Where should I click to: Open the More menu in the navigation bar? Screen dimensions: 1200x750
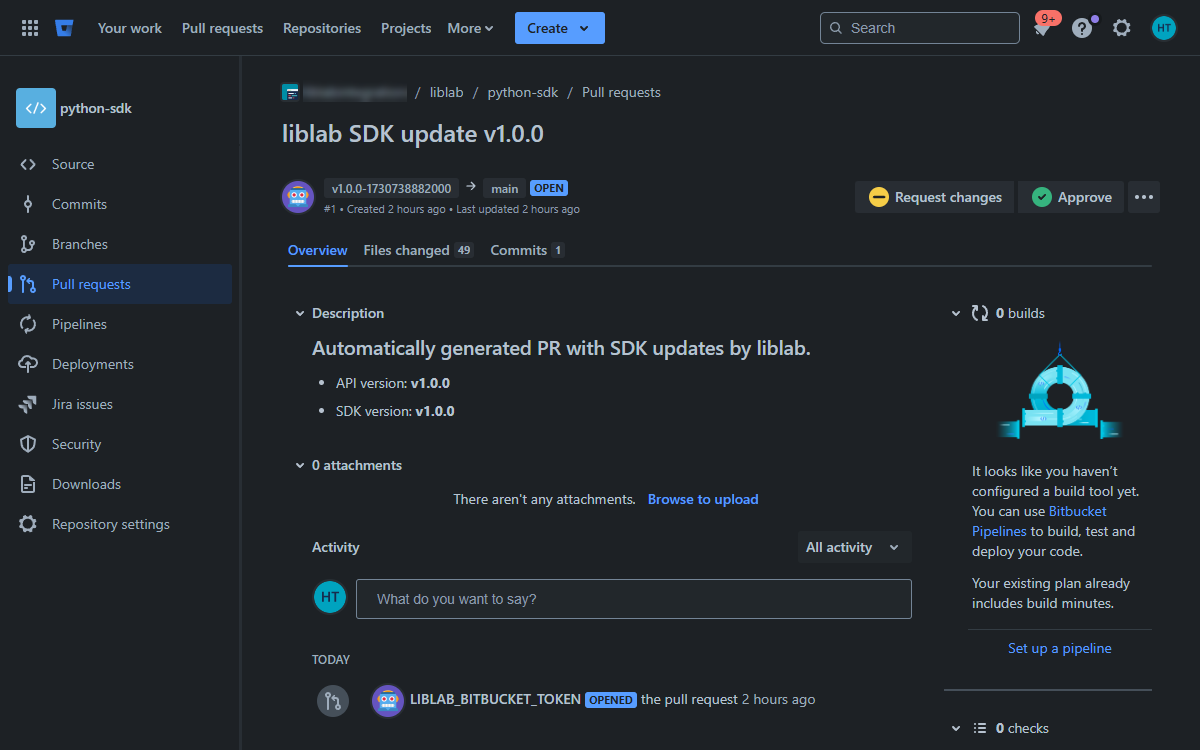(469, 27)
